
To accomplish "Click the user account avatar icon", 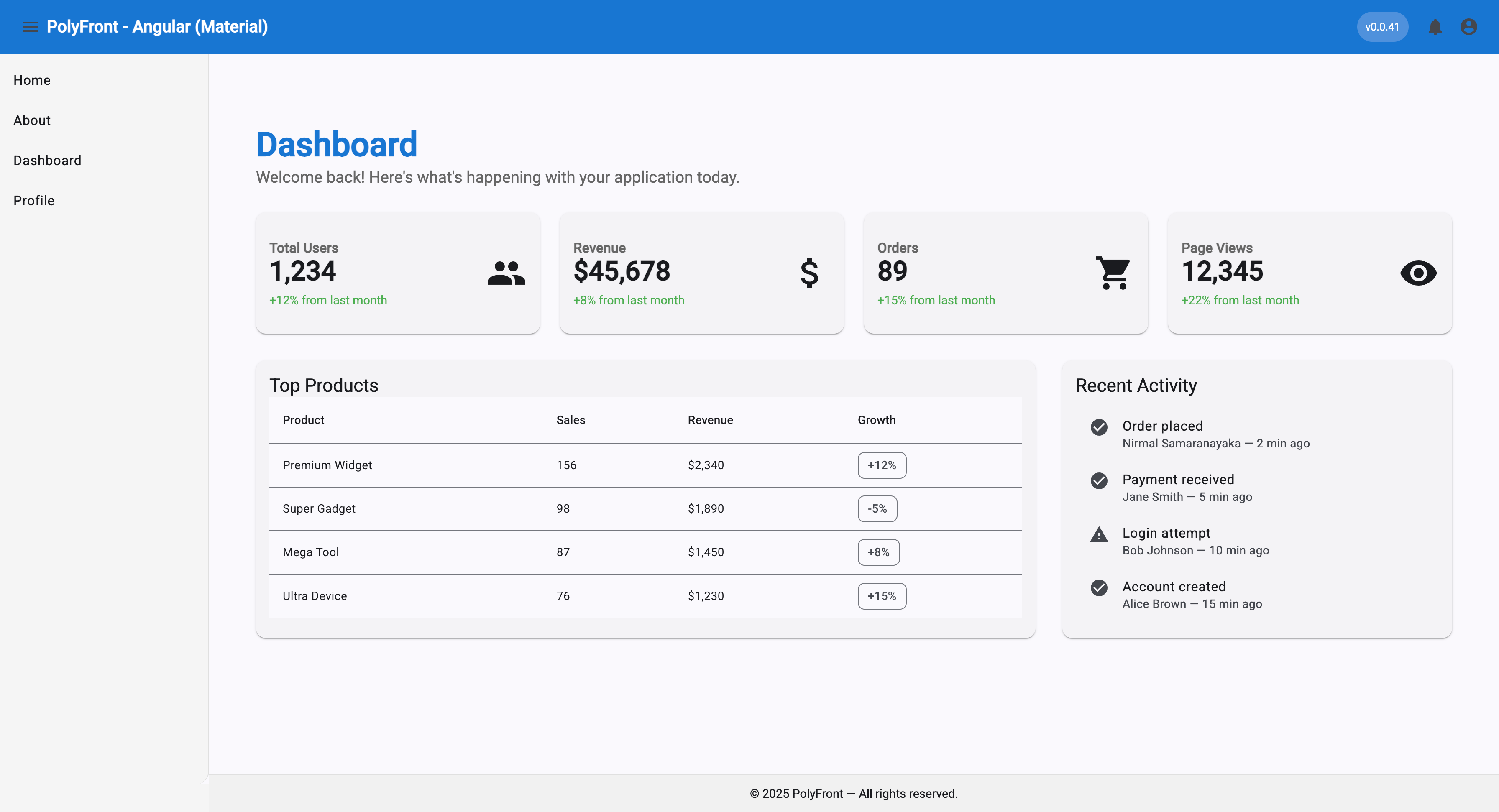I will click(x=1468, y=27).
